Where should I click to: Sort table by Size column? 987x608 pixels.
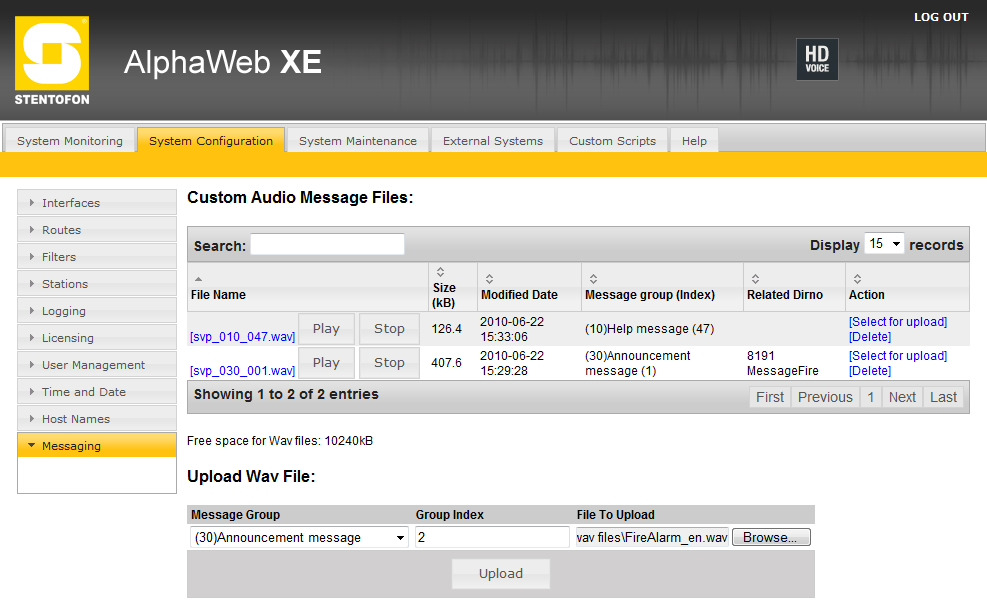(440, 272)
